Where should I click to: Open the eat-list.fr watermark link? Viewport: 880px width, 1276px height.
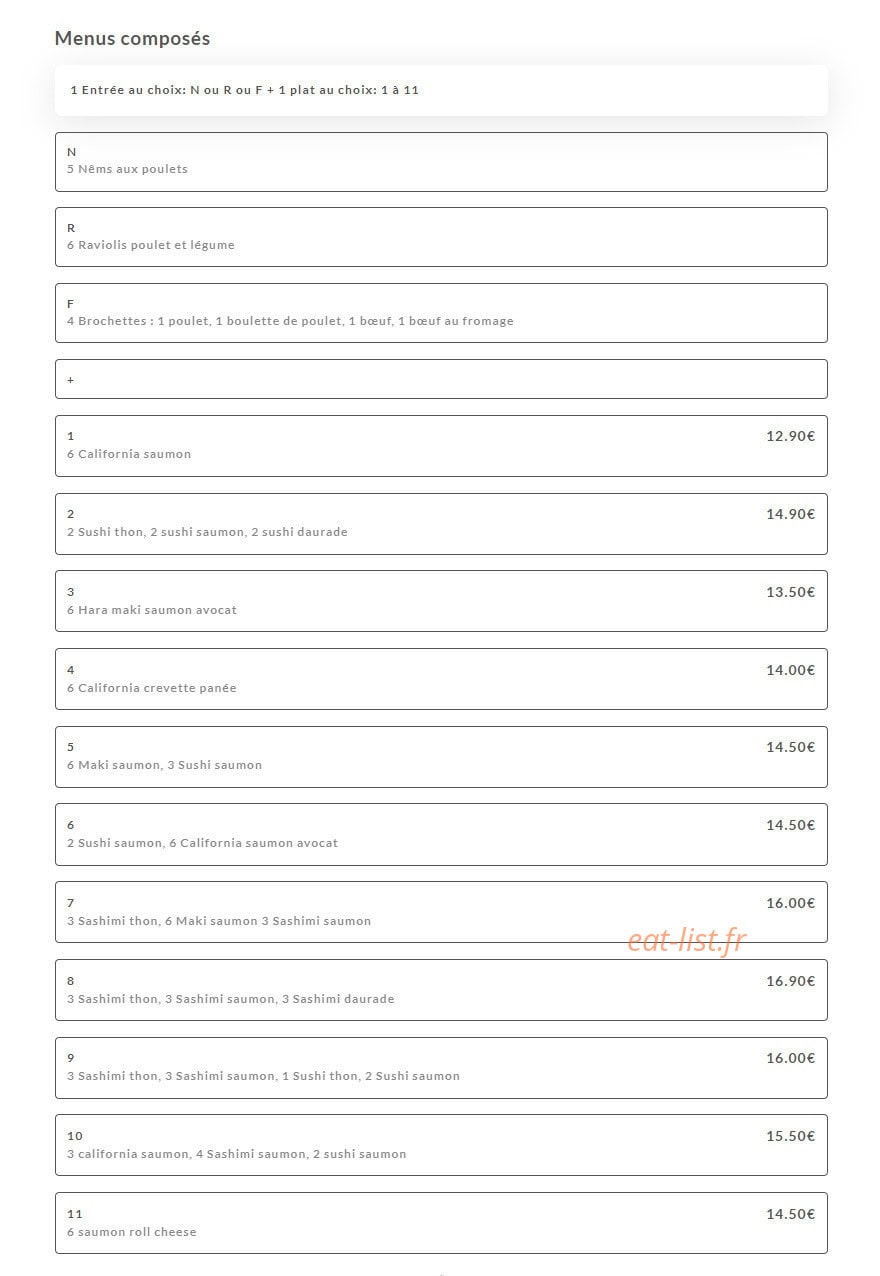pyautogui.click(x=687, y=940)
